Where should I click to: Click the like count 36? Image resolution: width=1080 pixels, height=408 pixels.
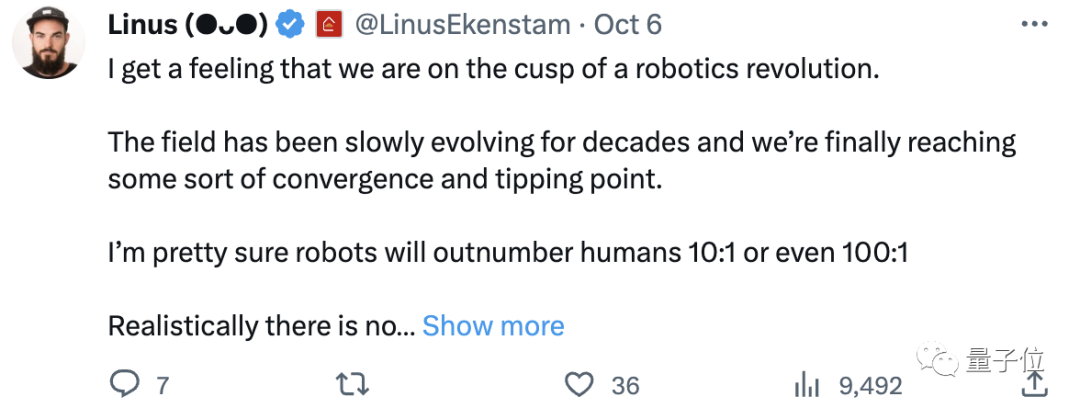click(x=625, y=385)
